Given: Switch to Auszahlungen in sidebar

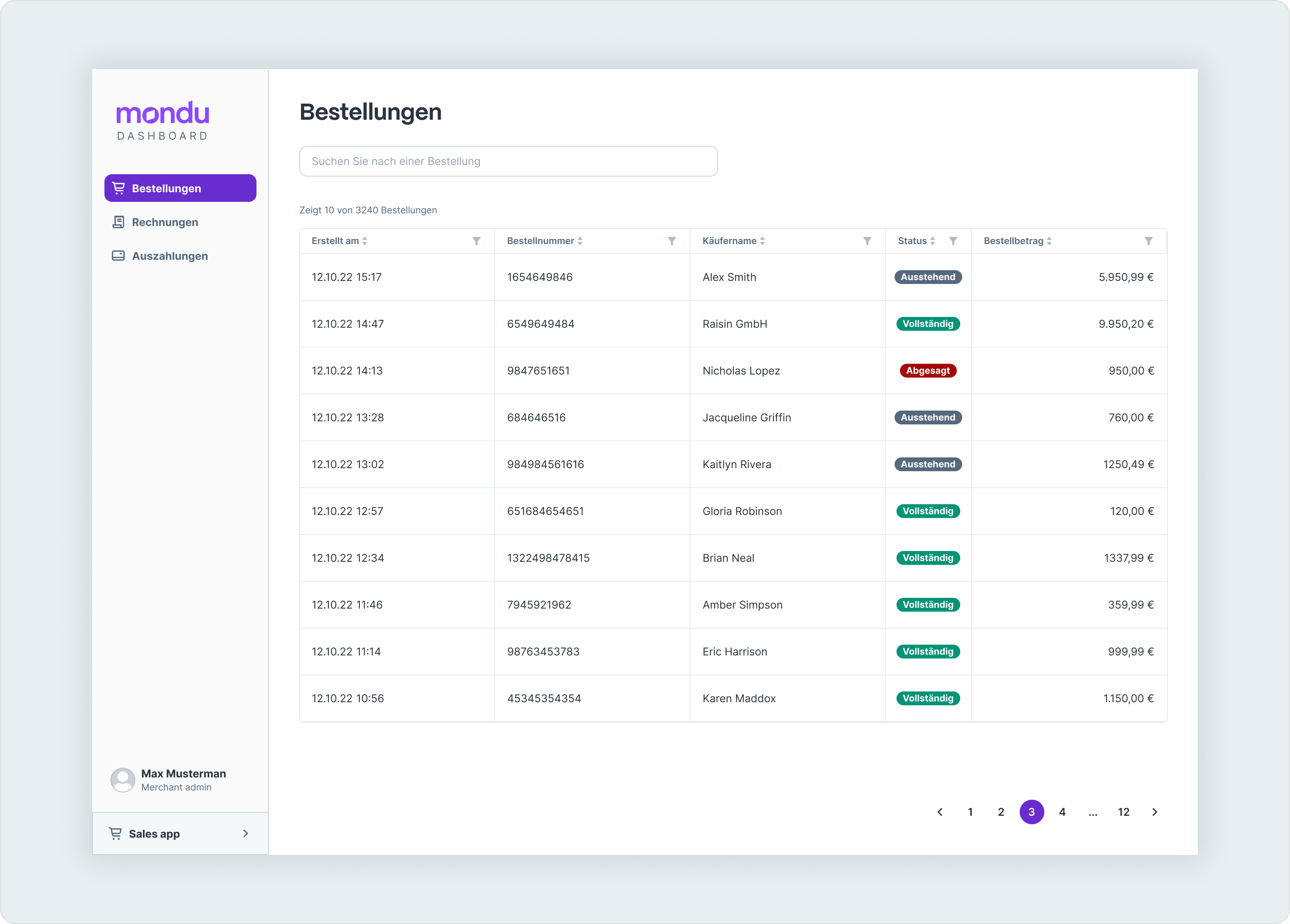Looking at the screenshot, I should [169, 256].
